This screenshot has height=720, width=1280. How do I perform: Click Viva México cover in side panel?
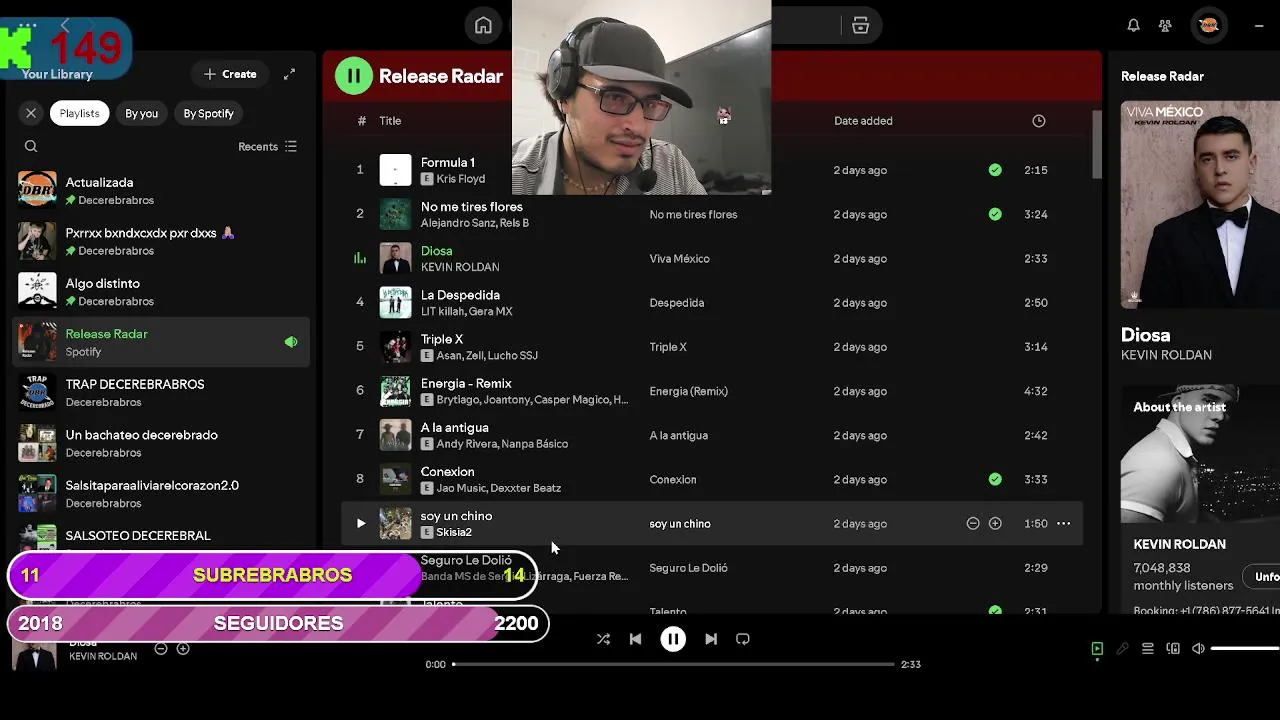pyautogui.click(x=1200, y=205)
